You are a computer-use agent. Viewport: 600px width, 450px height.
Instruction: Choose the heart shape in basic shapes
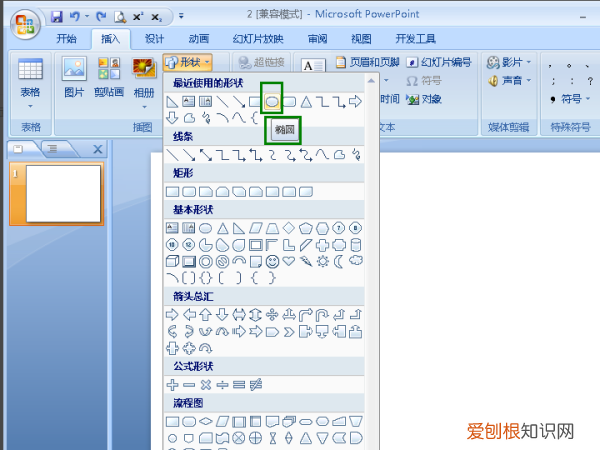(x=289, y=261)
